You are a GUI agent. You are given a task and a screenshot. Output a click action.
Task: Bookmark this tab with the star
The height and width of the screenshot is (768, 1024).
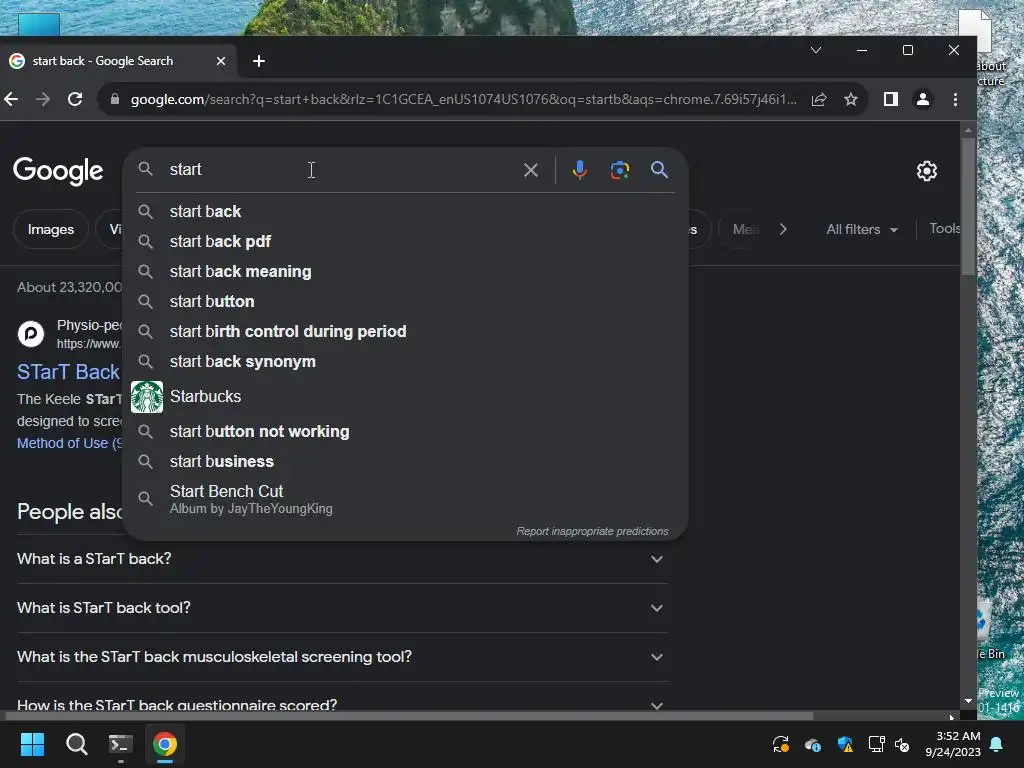[850, 99]
